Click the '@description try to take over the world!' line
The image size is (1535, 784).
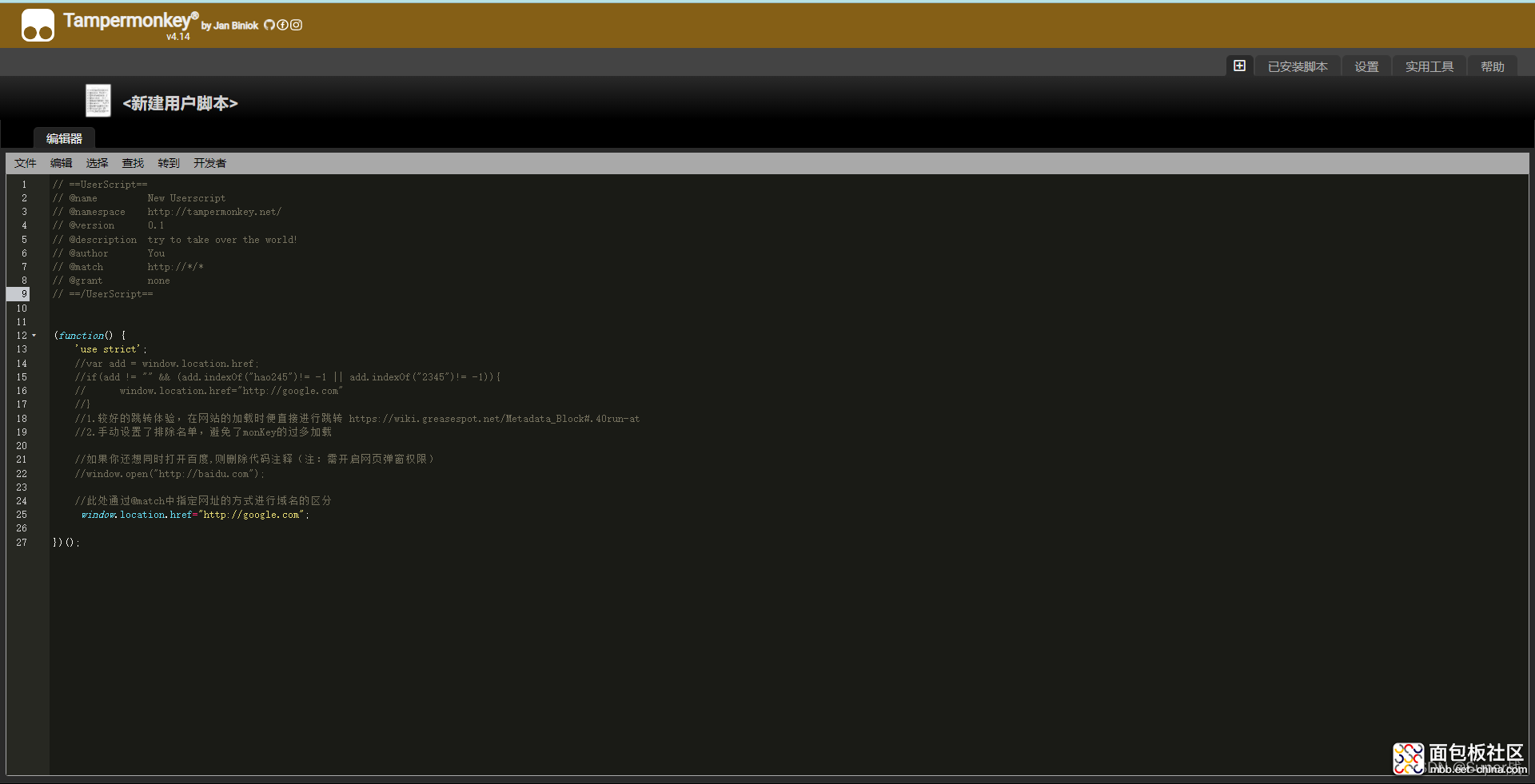(175, 240)
